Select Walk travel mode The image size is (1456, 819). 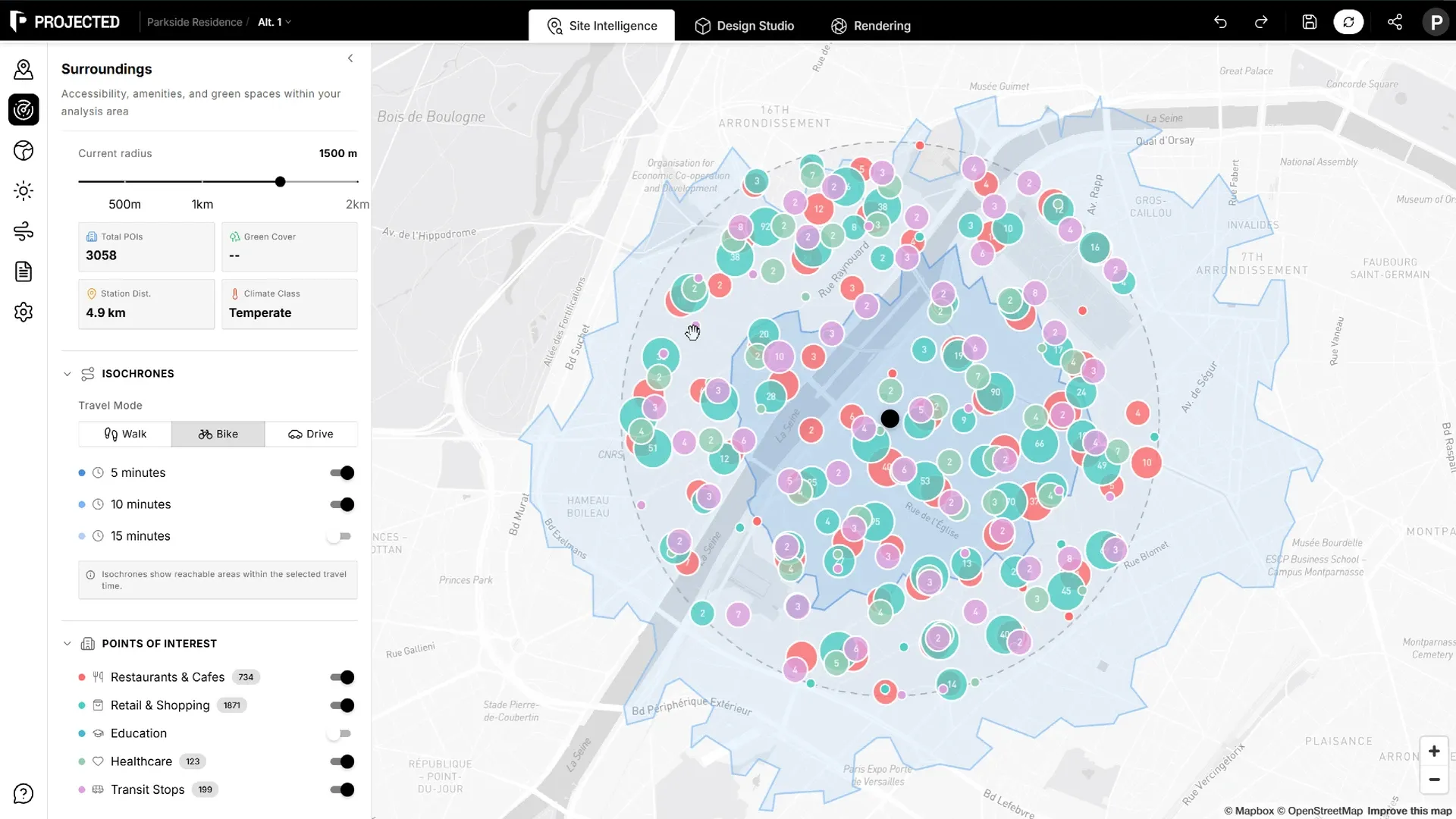point(125,434)
